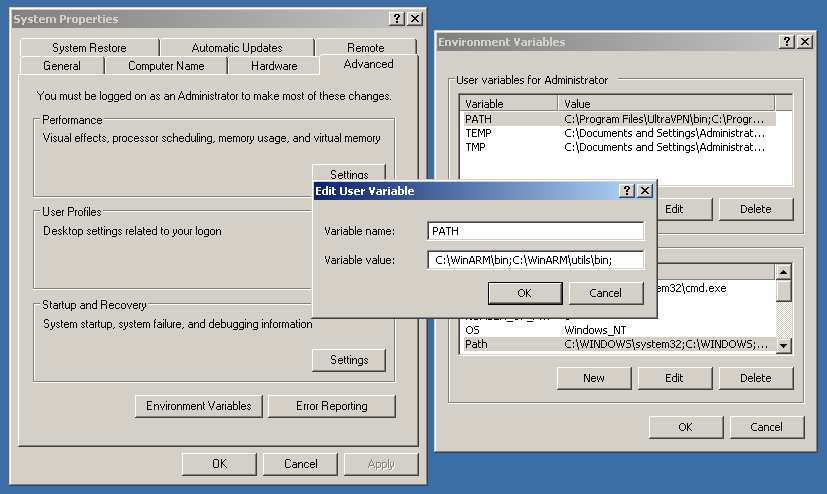Go to the Computer Name tab

tap(166, 66)
